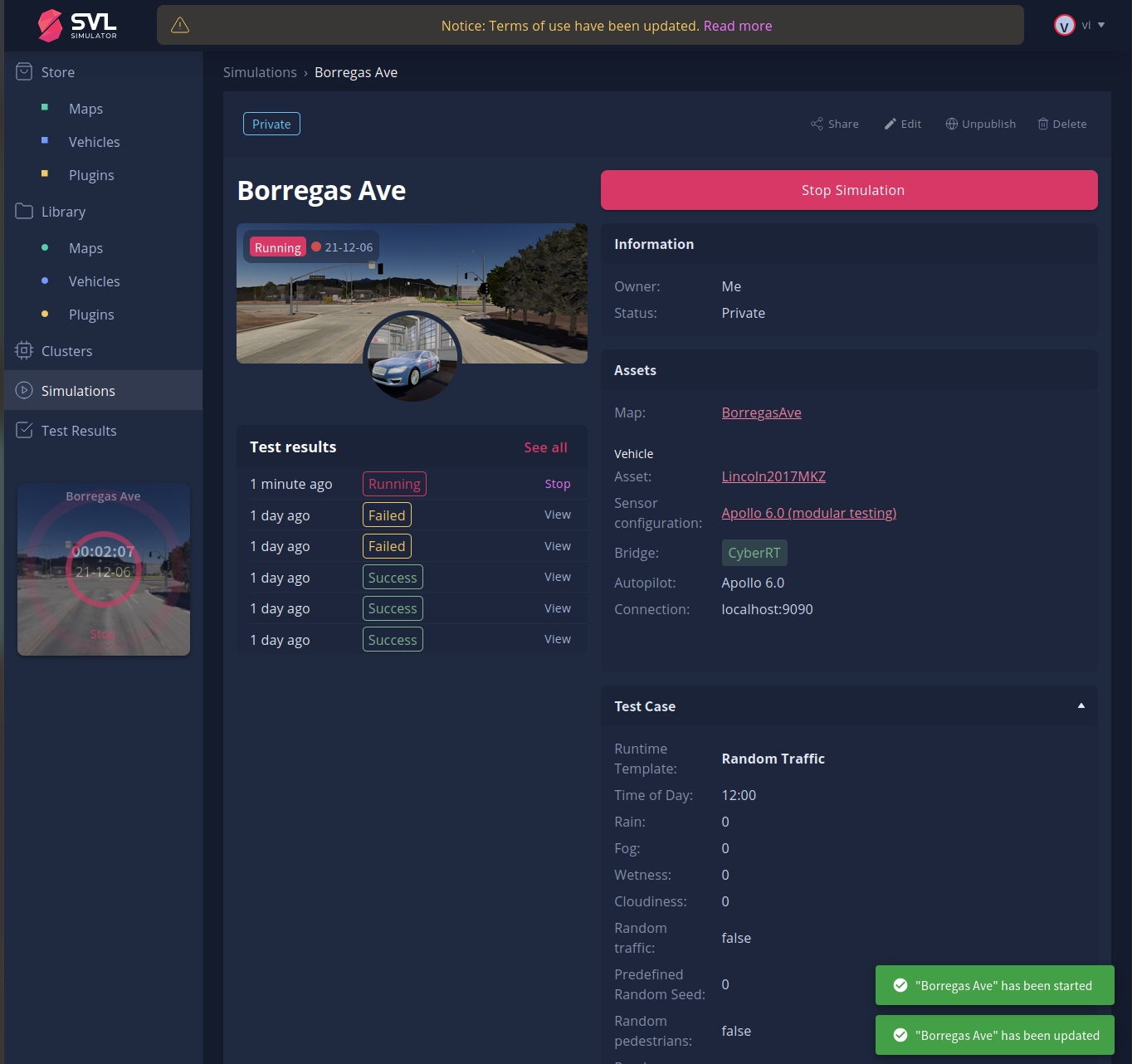The width and height of the screenshot is (1132, 1064).
Task: Click the Clusters chip icon
Action: 24,351
